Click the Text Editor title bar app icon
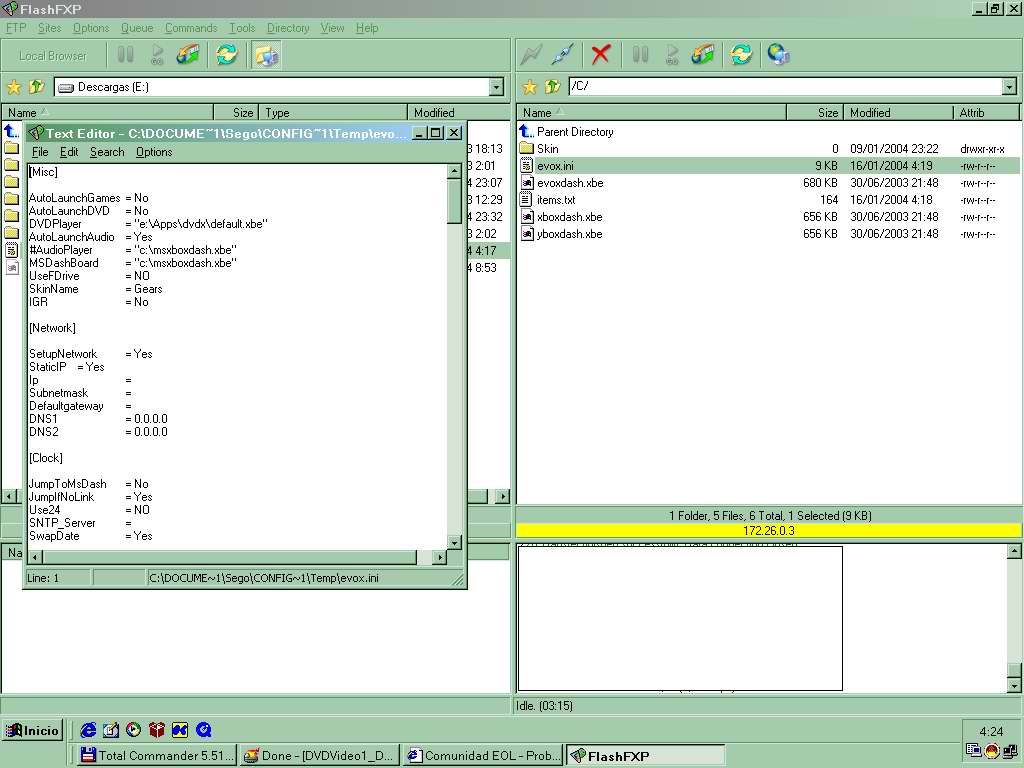Screen dimensions: 1024x768 [x=36, y=133]
